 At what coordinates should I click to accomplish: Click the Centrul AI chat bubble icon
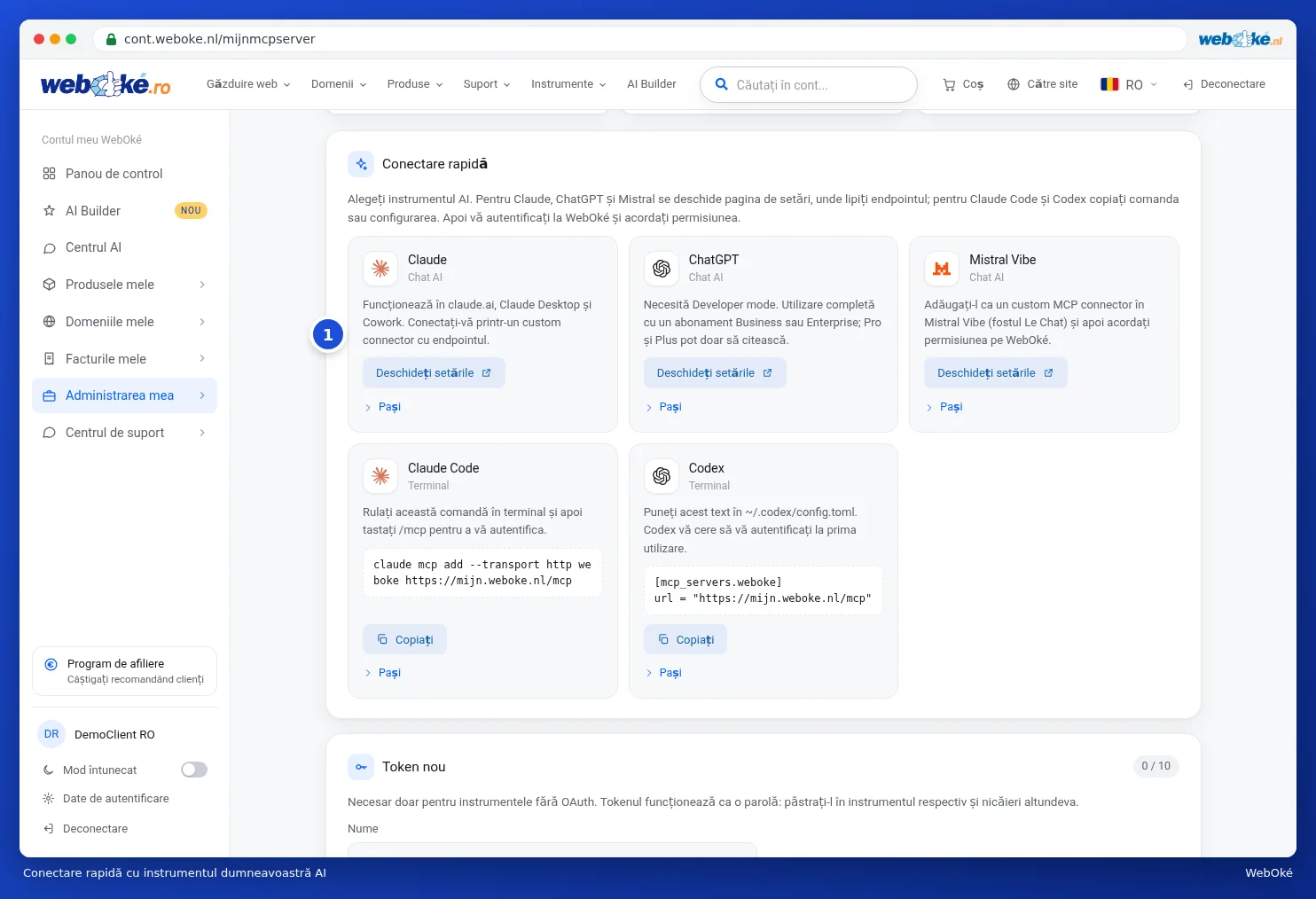click(x=50, y=248)
